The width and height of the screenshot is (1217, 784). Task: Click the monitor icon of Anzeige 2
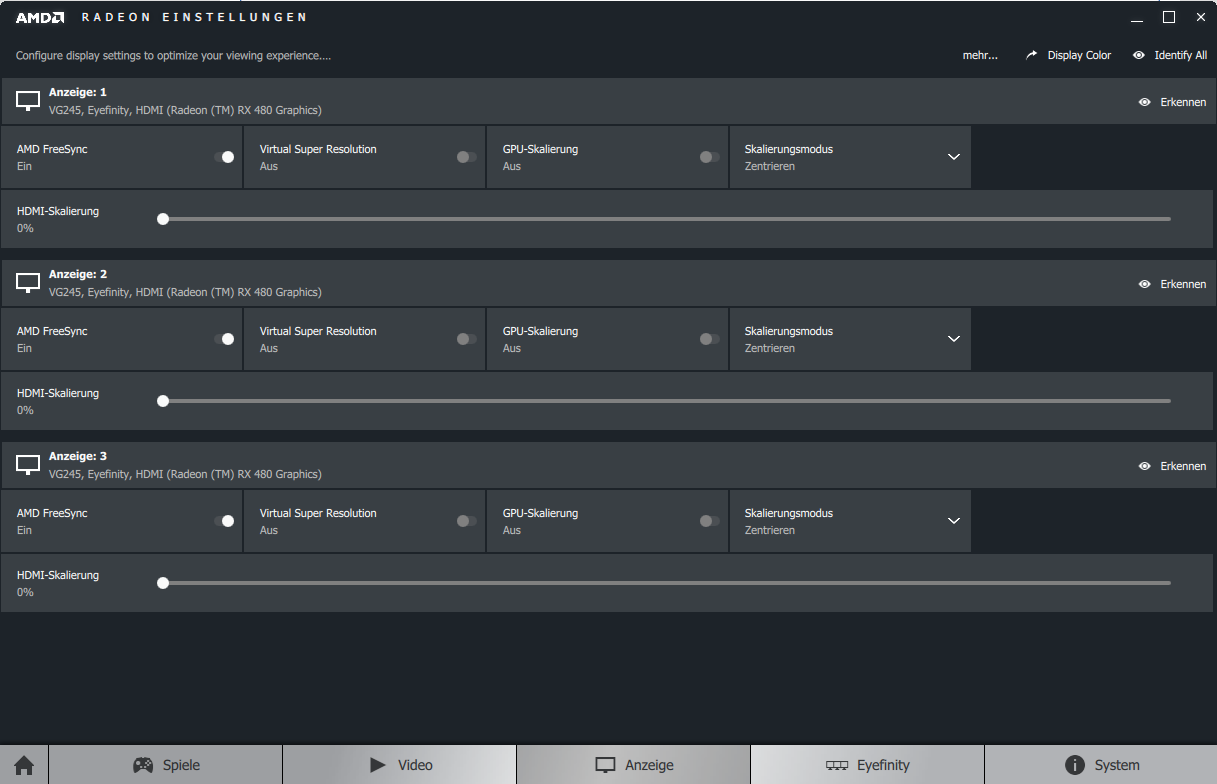click(x=28, y=283)
